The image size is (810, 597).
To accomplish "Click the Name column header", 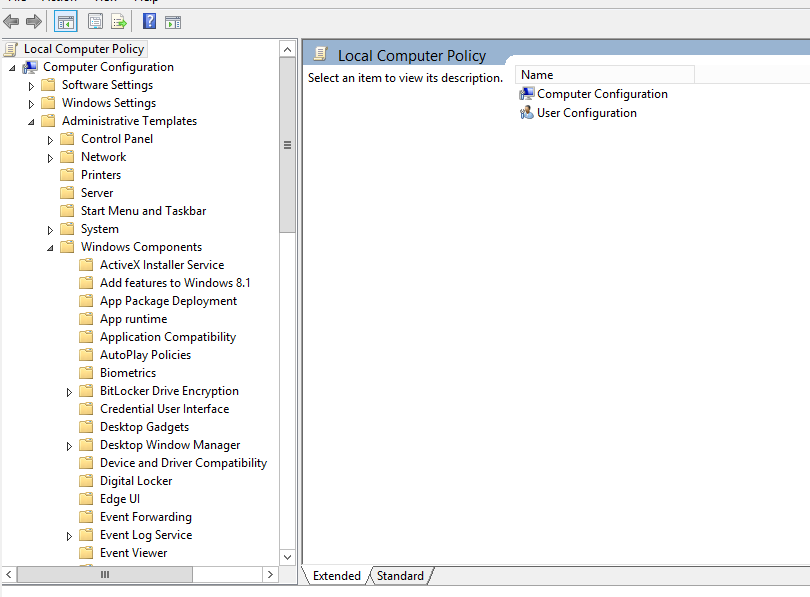I will point(604,75).
